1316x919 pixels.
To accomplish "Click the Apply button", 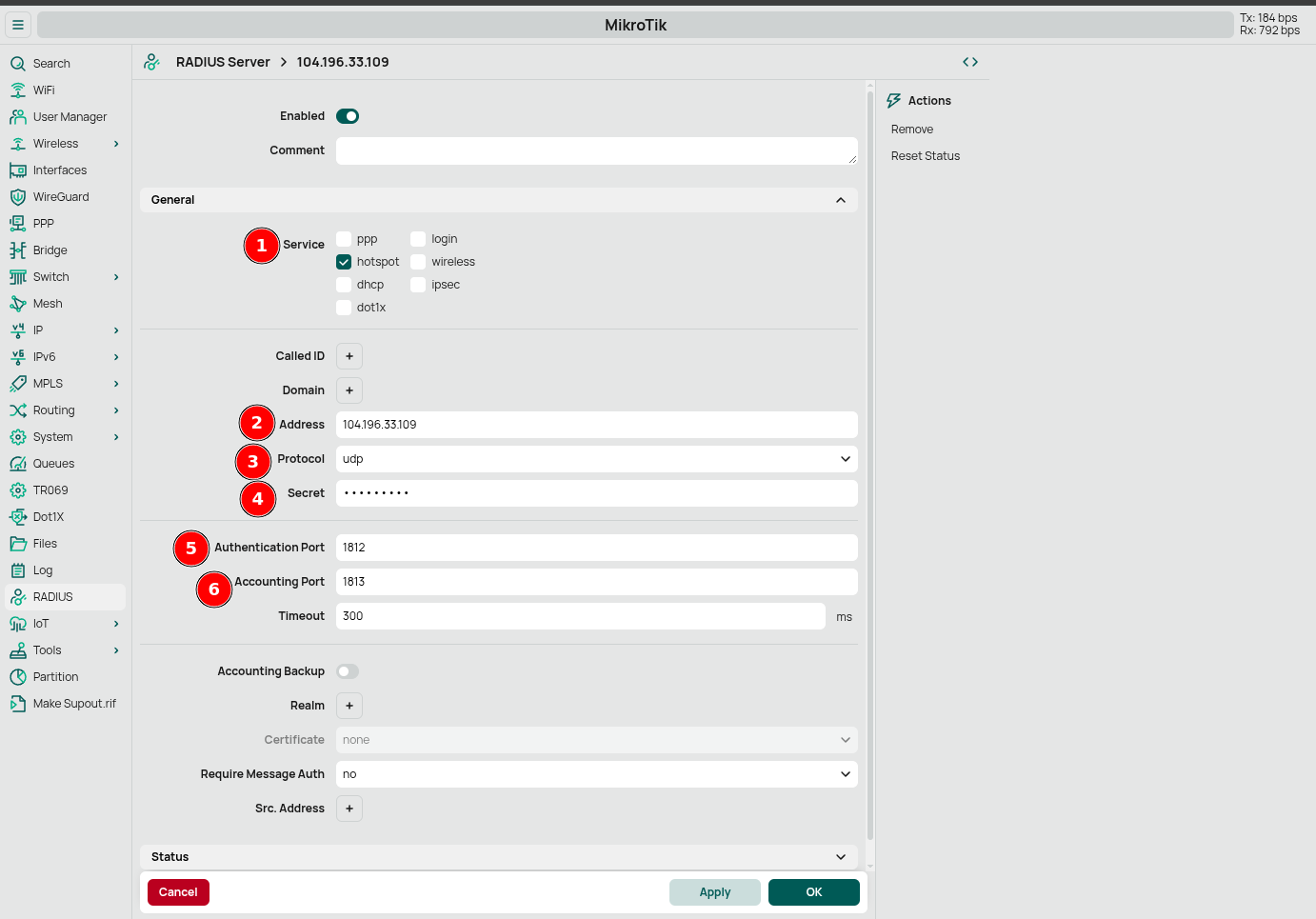I will 714,891.
